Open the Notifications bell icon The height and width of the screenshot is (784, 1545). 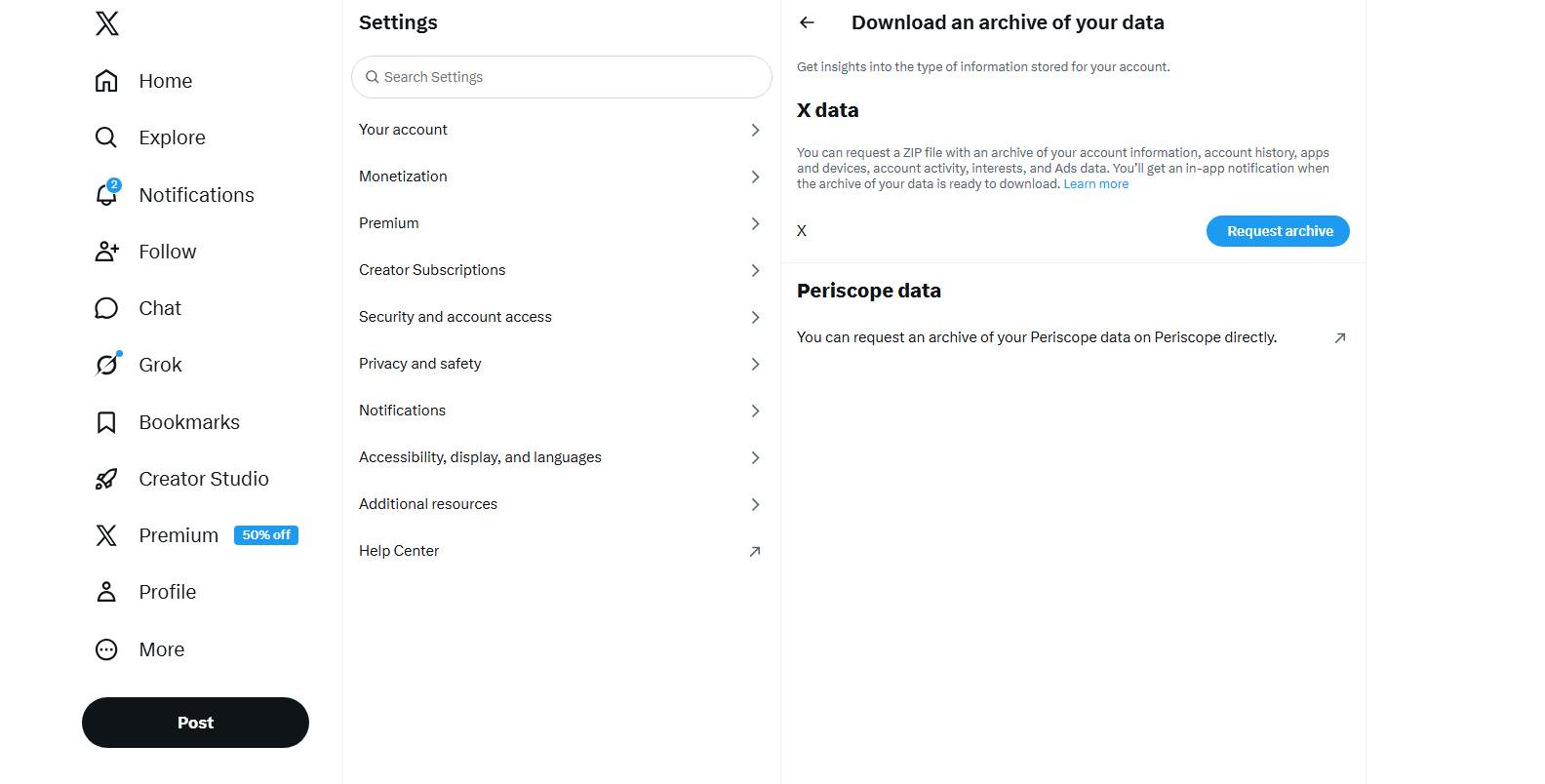click(x=106, y=195)
